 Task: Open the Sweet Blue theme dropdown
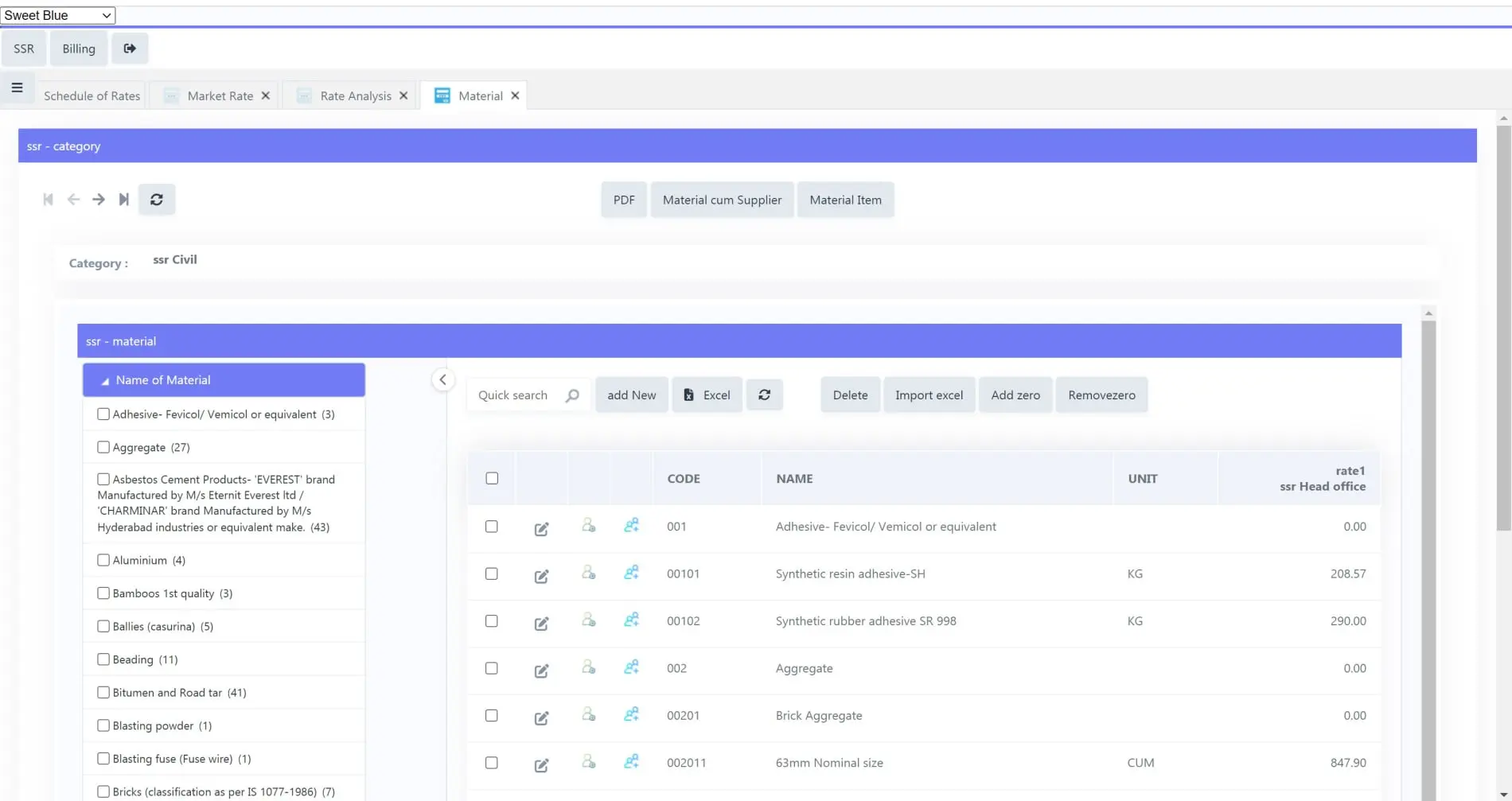click(57, 15)
